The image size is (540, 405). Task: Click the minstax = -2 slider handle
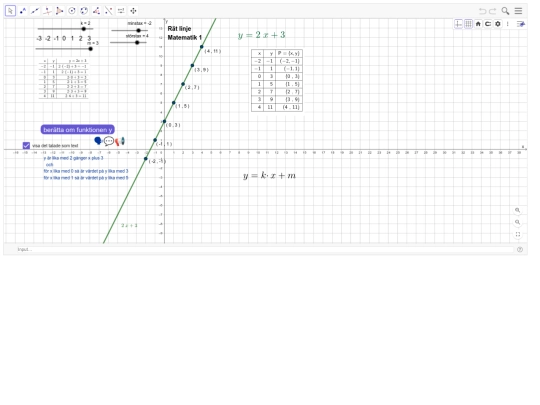[x=138, y=30]
